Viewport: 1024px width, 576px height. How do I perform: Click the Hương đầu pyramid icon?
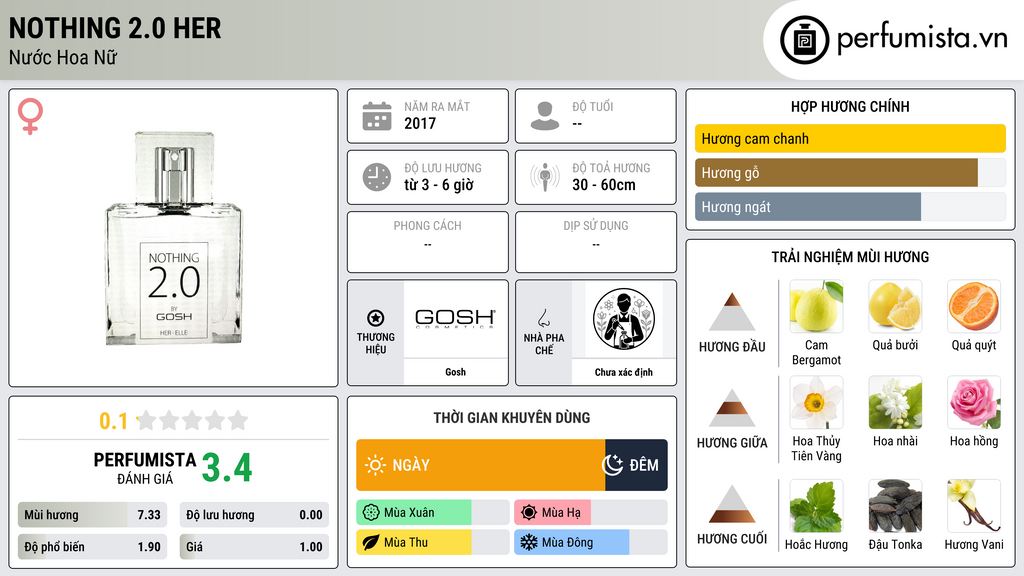732,312
